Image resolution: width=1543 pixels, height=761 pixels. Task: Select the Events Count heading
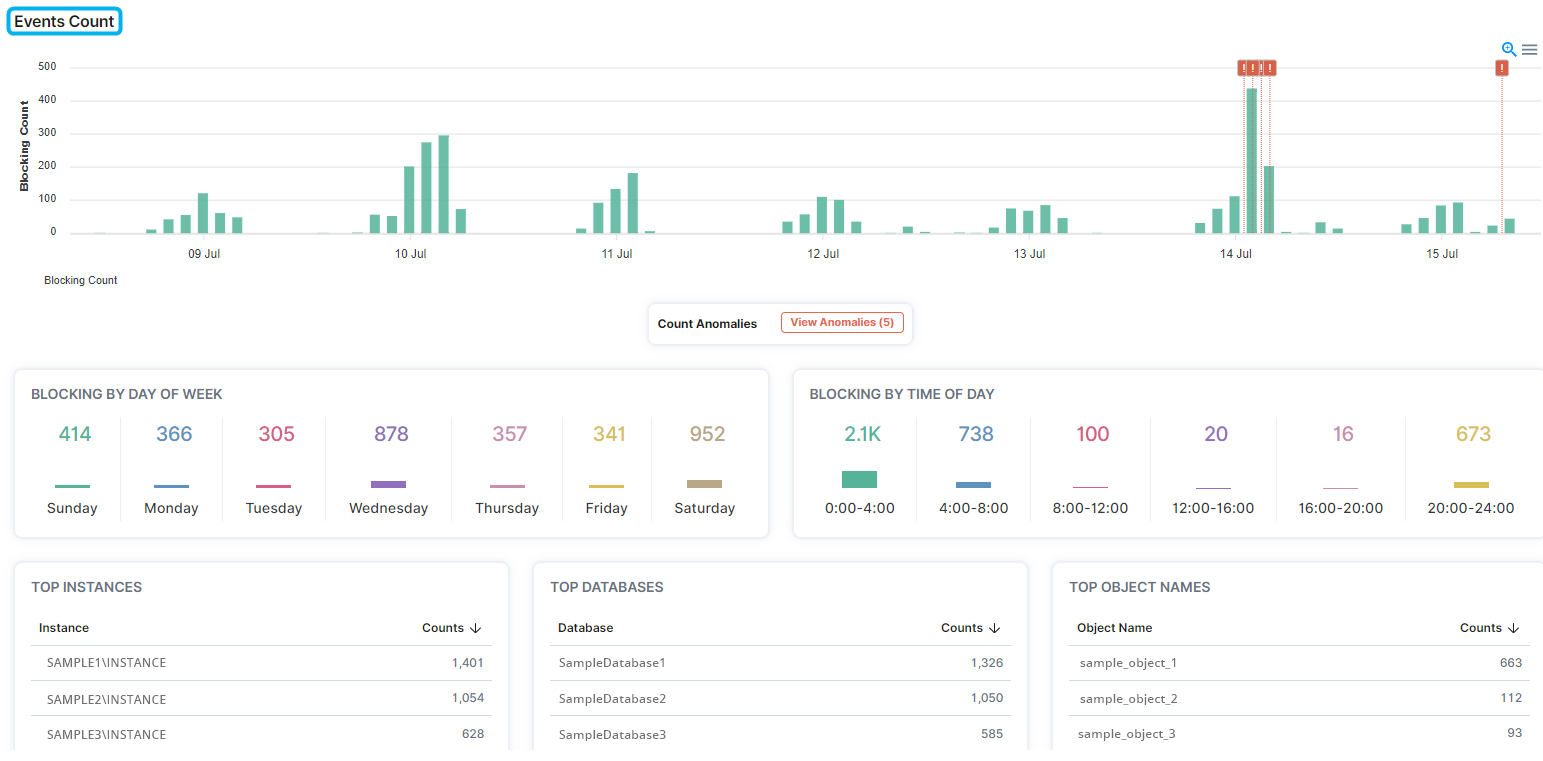click(x=64, y=22)
